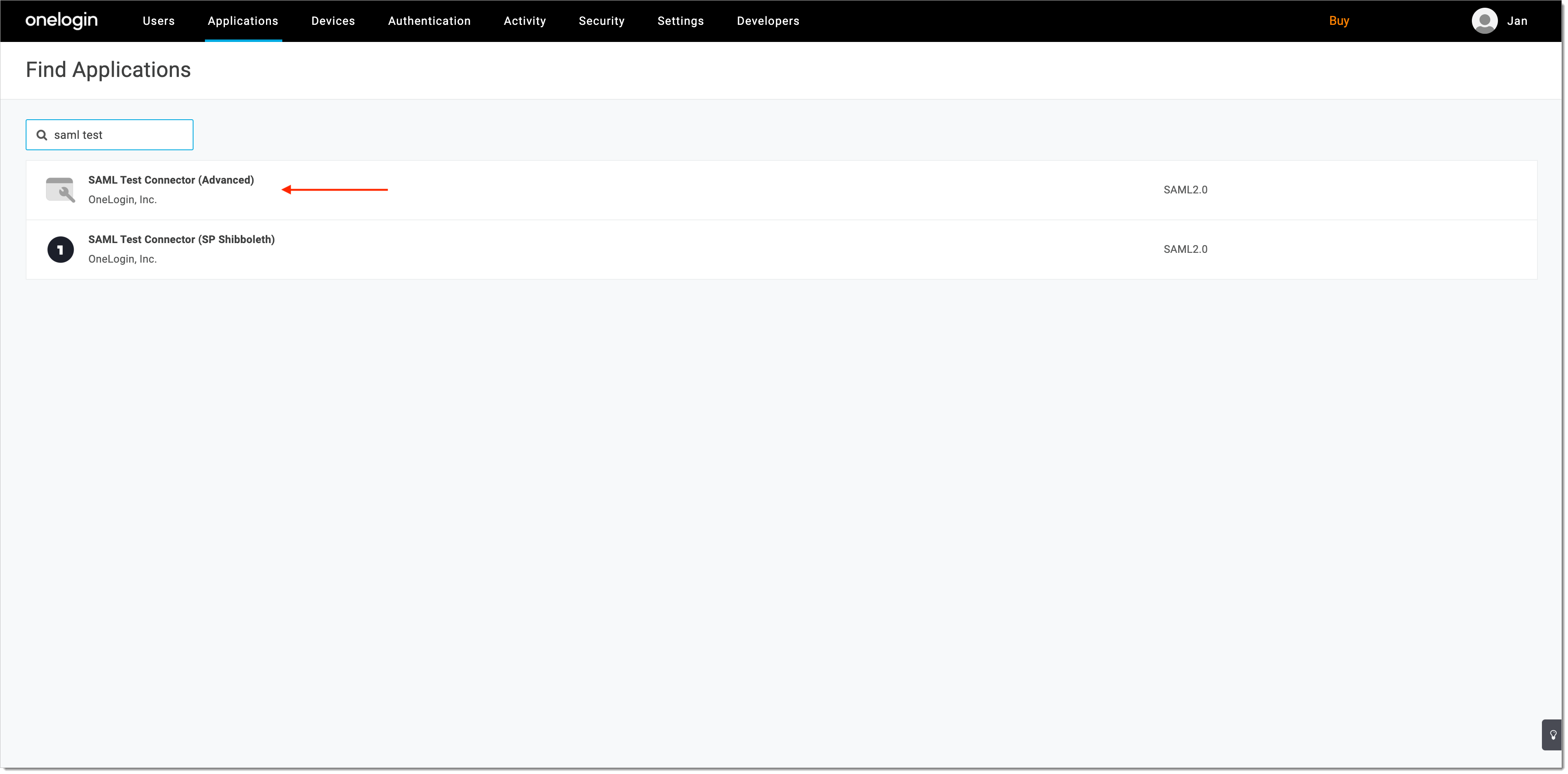The width and height of the screenshot is (1568, 774).
Task: Go to the Authentication section
Action: point(429,20)
